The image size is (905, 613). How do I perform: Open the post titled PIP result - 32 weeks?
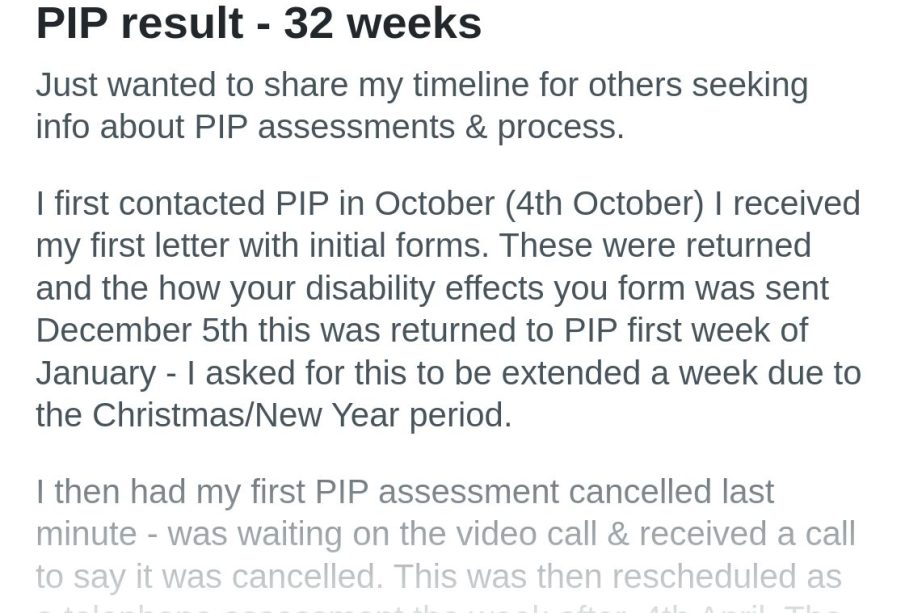tap(259, 23)
